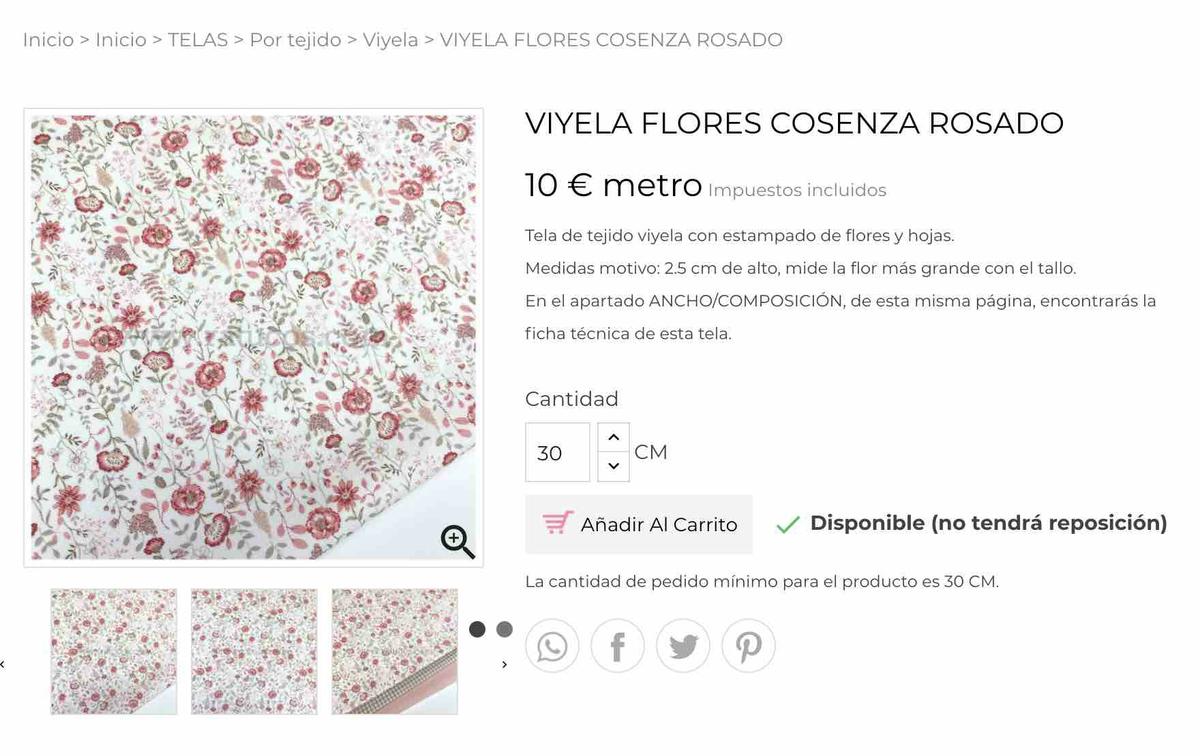The height and width of the screenshot is (756, 1200).
Task: Select the second carousel page dot
Action: (504, 629)
